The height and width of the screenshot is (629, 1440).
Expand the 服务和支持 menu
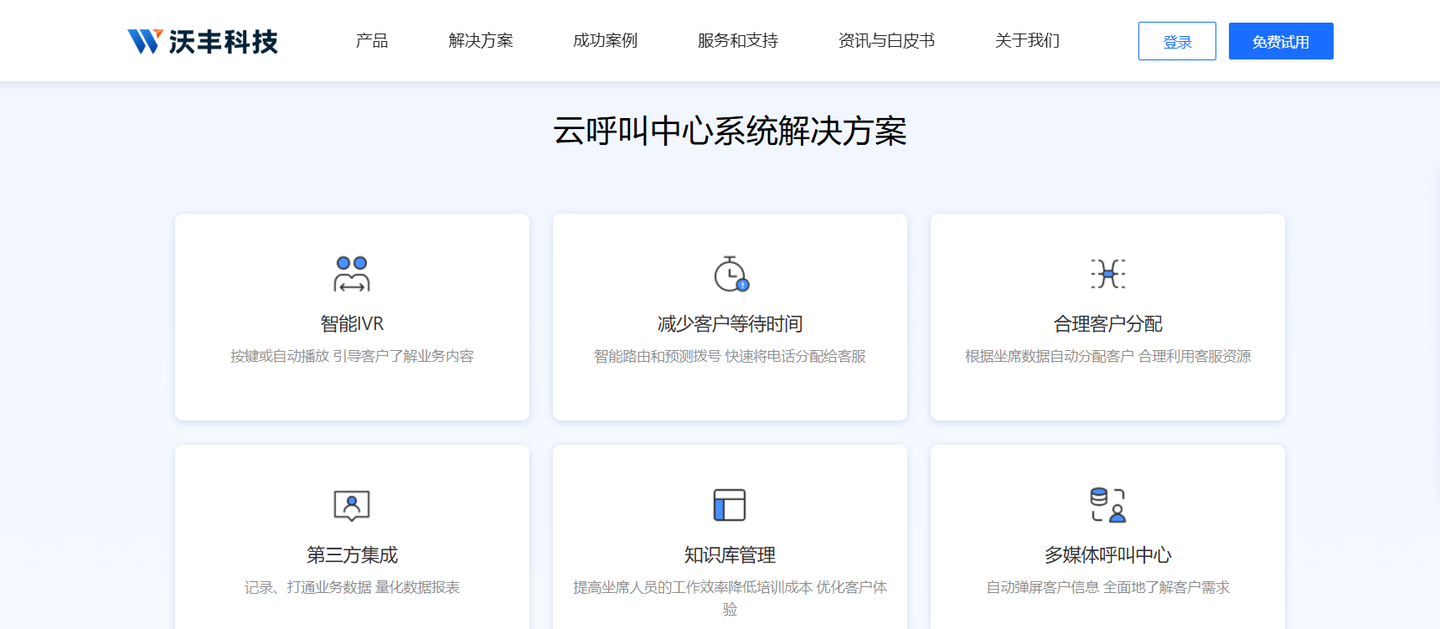coord(738,41)
